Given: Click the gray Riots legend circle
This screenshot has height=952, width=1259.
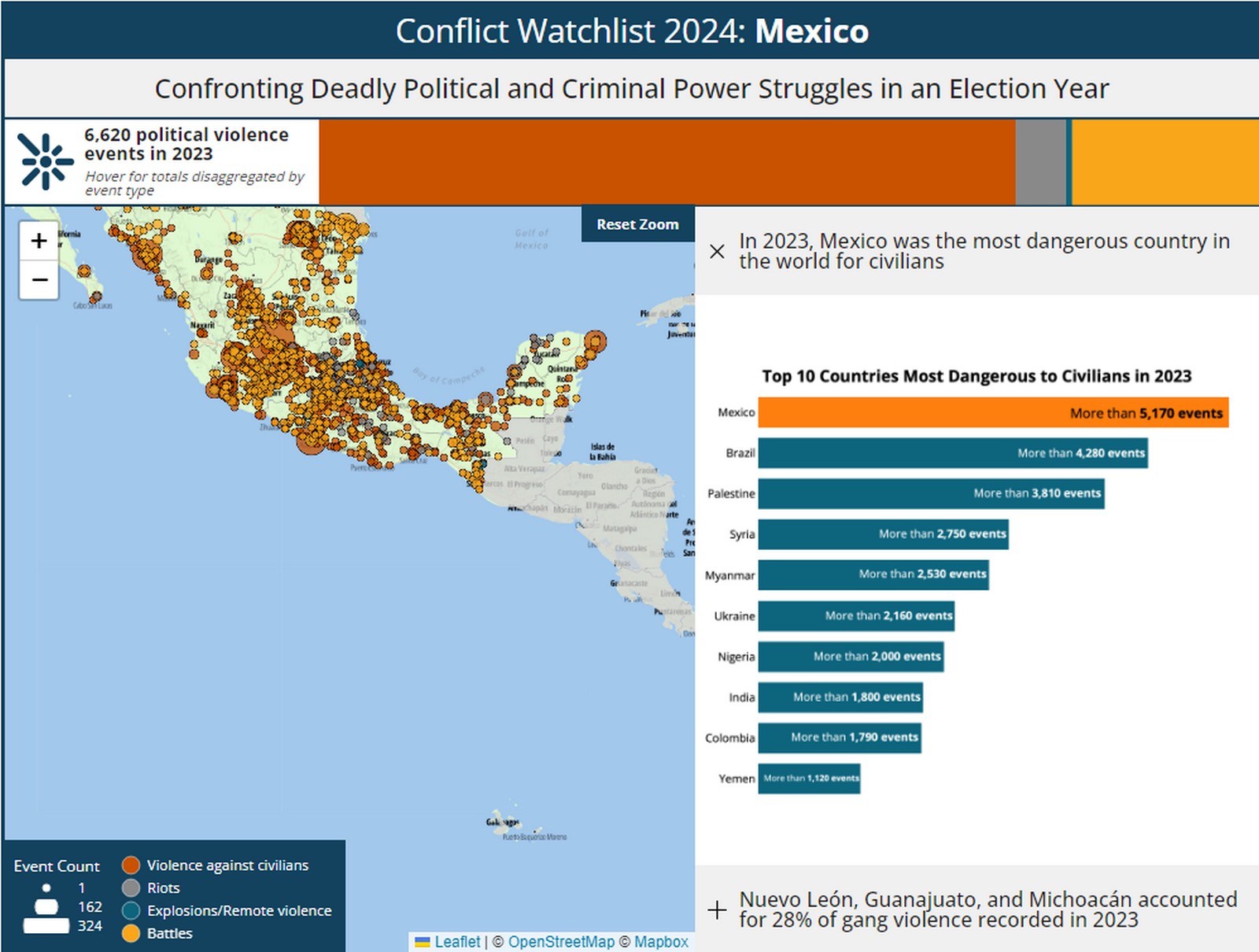Looking at the screenshot, I should coord(131,888).
